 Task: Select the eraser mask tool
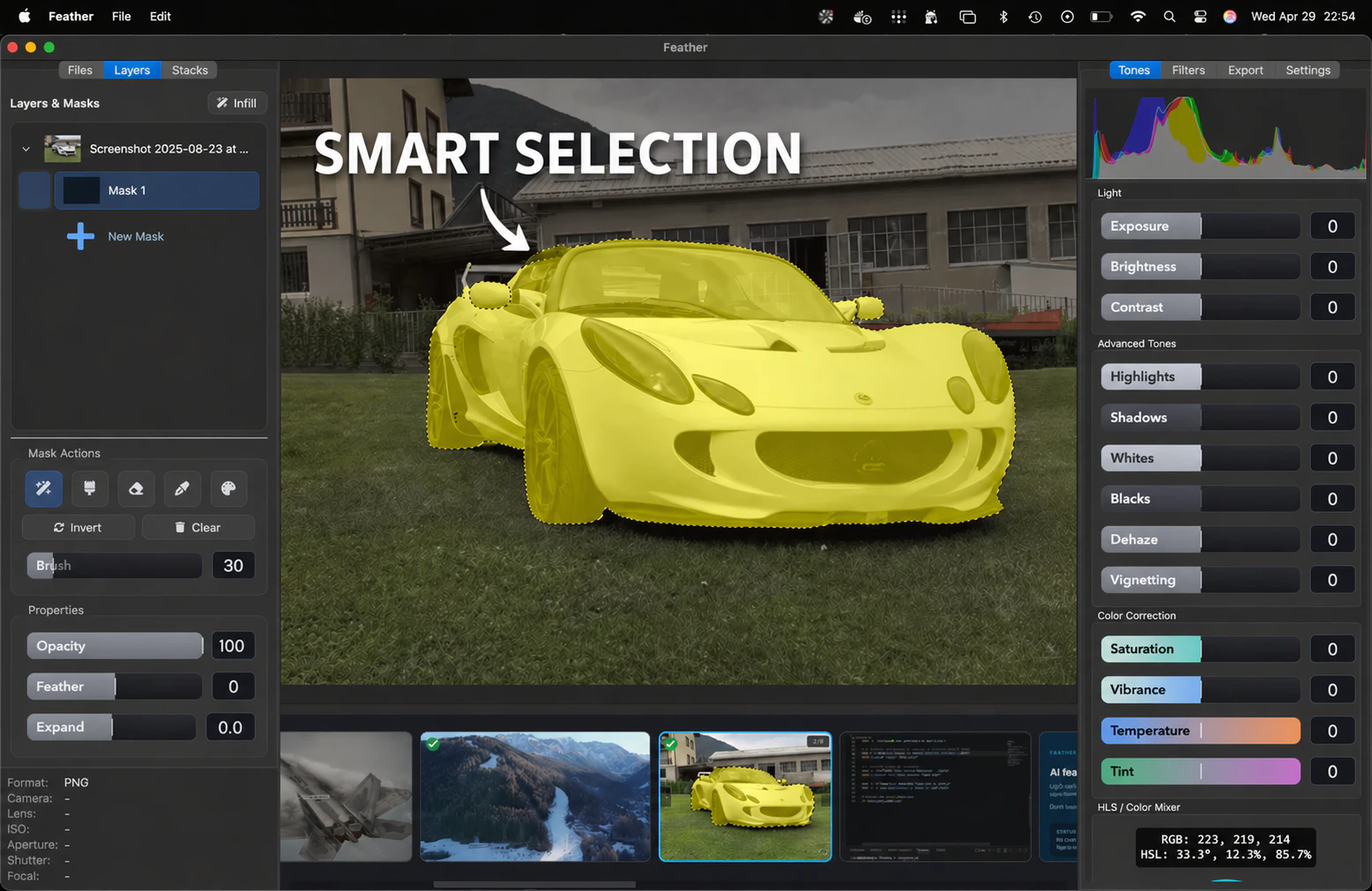click(x=136, y=488)
